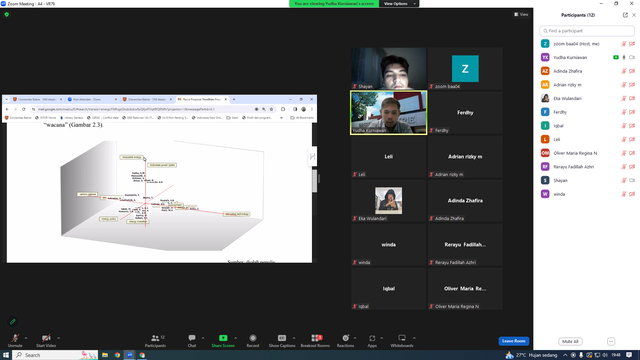Toggle Yudha Kurniawan's microphone icon
Screen dimensions: 640x360
tap(624, 58)
